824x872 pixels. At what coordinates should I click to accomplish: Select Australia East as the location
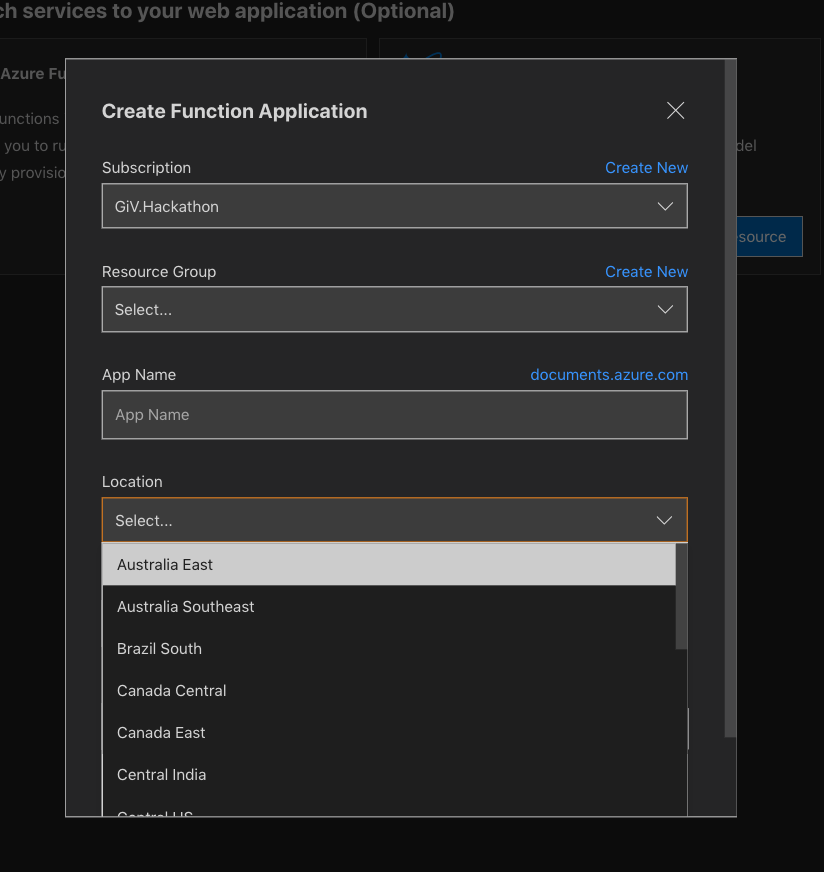[390, 564]
